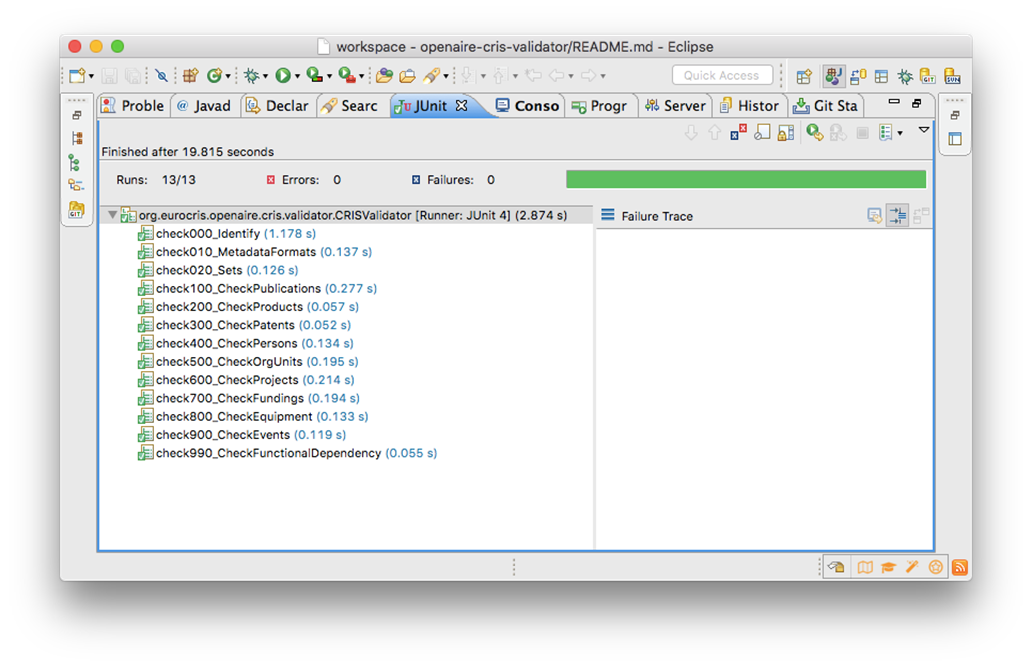Open the Servers tab
Screen dimensions: 1032x667
[675, 106]
